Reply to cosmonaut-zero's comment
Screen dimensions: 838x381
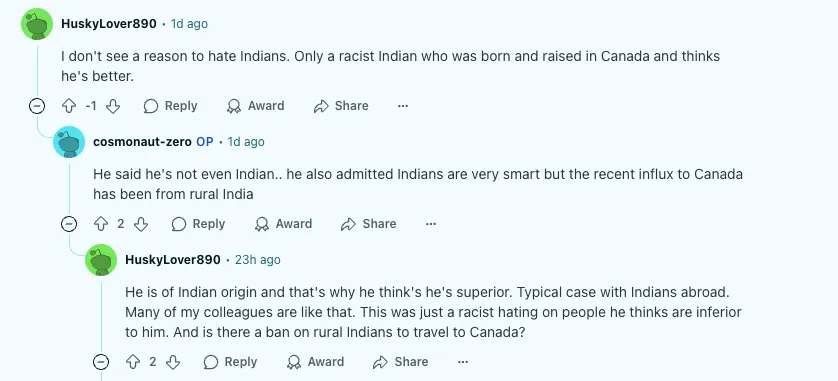click(198, 224)
